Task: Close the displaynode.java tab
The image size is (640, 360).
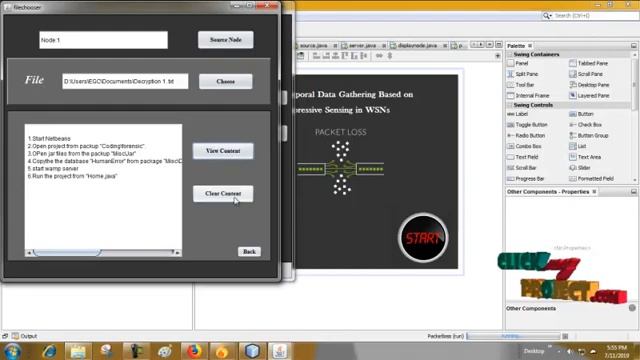Action: [x=445, y=46]
